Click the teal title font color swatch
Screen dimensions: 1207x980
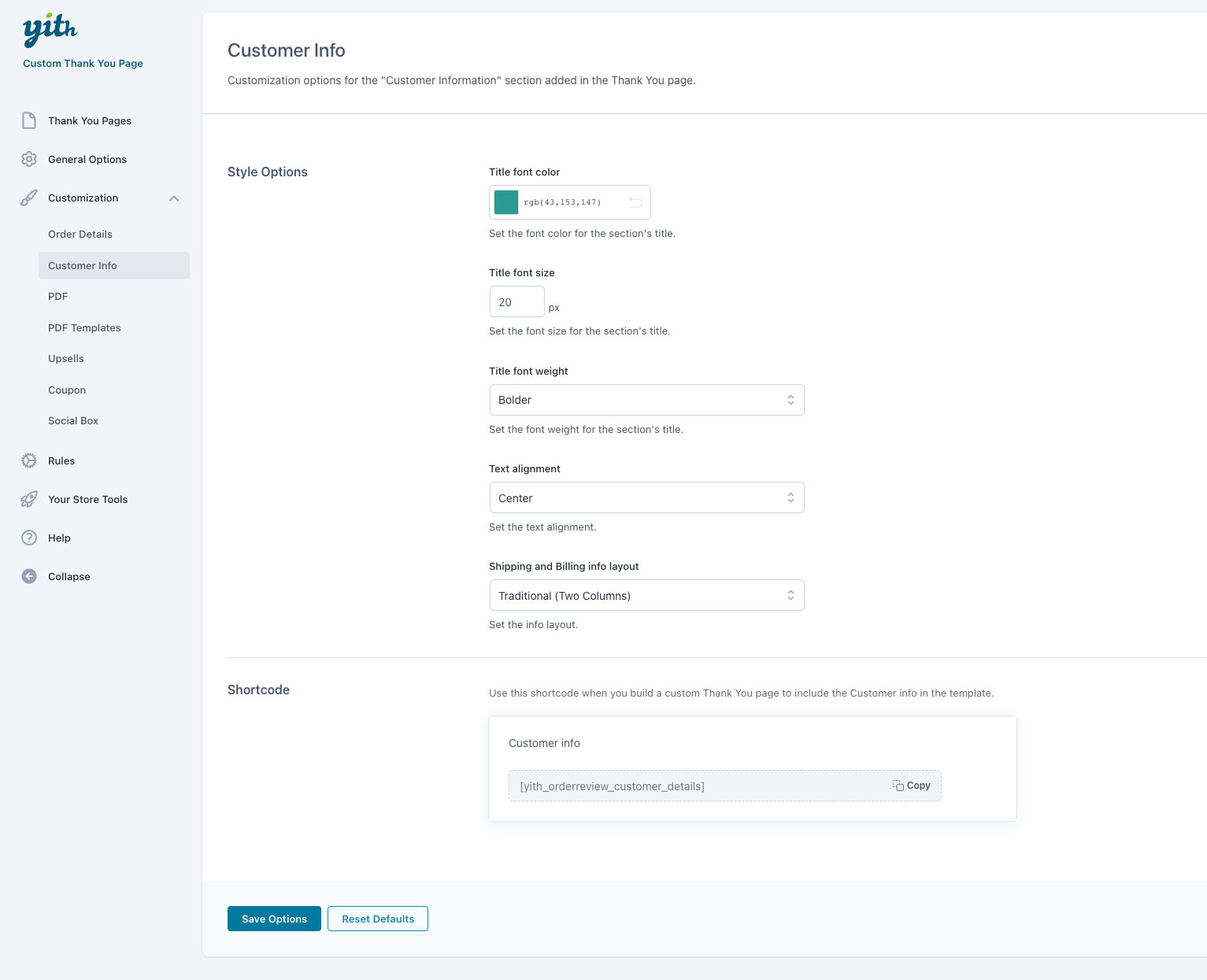(506, 202)
